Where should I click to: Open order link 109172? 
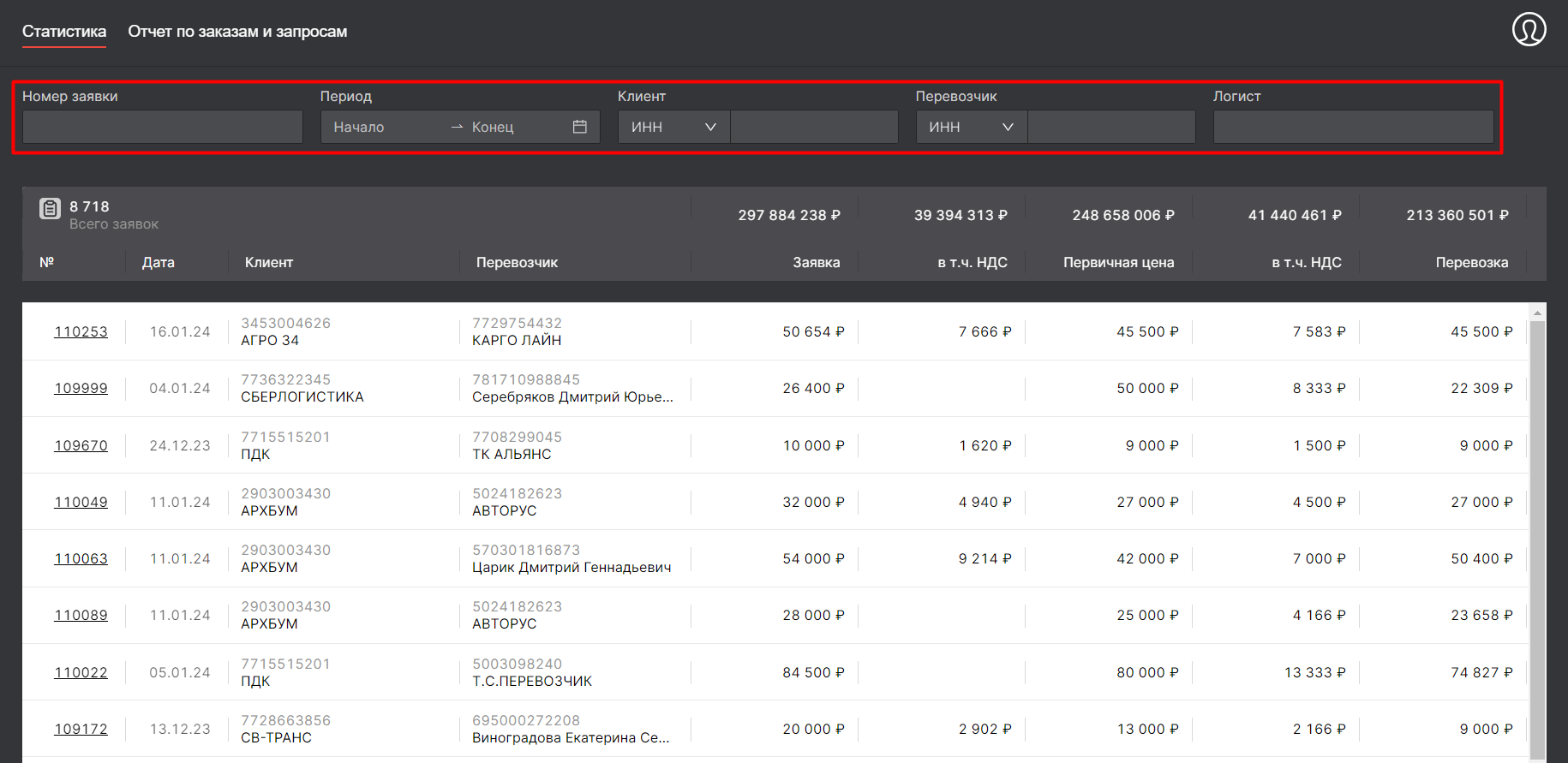pos(81,729)
